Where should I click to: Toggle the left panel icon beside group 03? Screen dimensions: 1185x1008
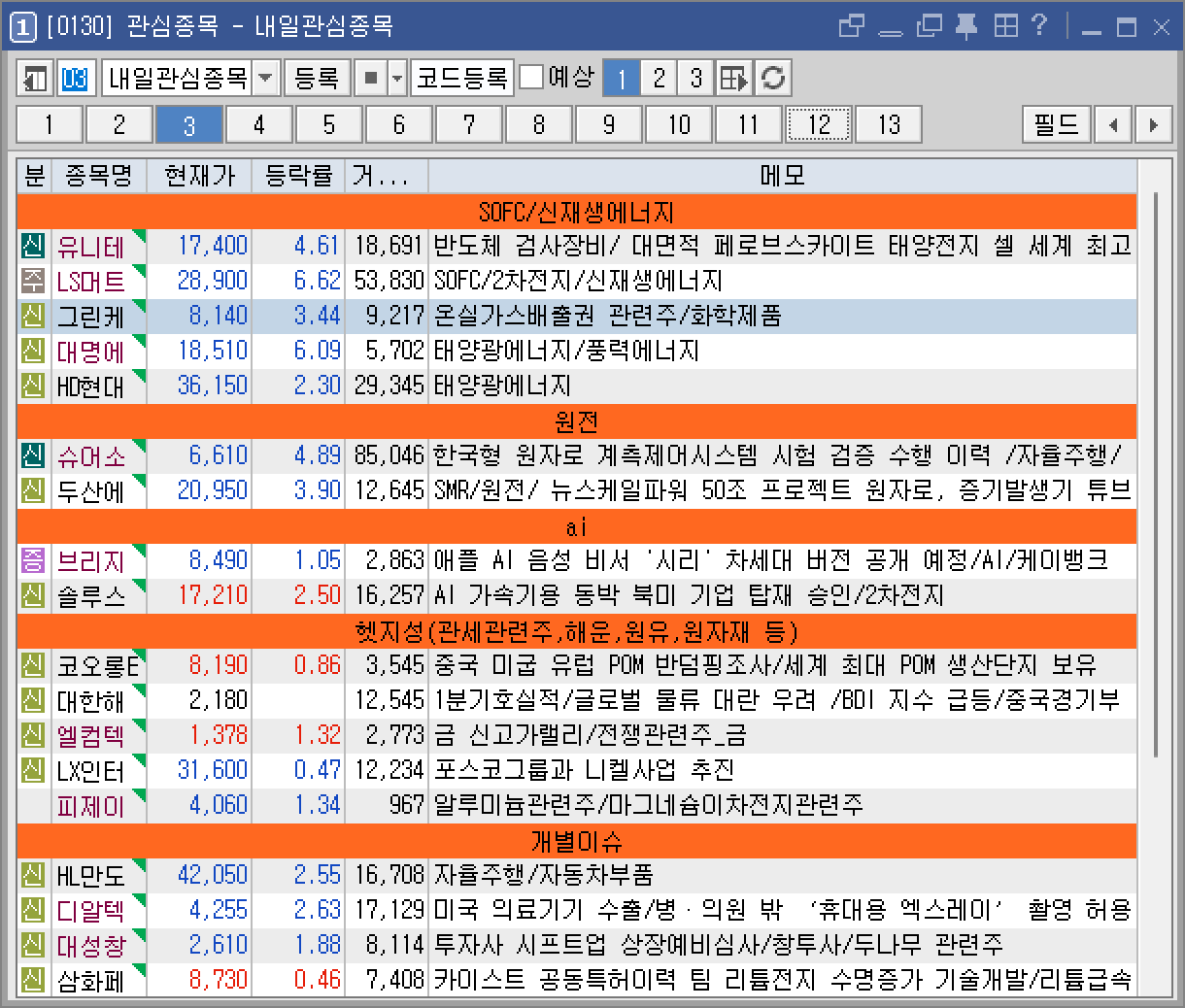36,78
